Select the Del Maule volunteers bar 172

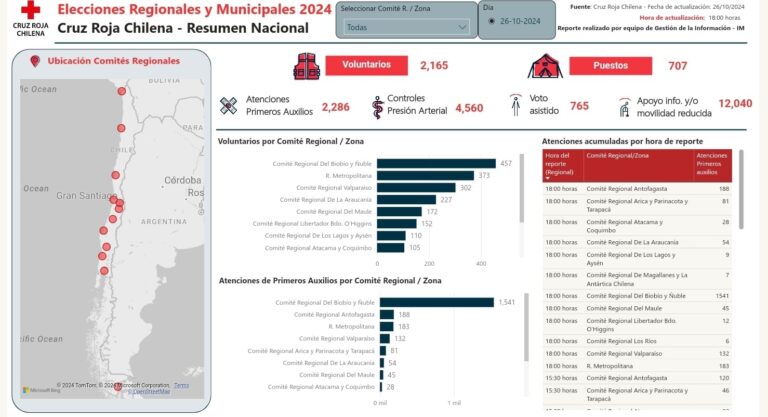(399, 212)
